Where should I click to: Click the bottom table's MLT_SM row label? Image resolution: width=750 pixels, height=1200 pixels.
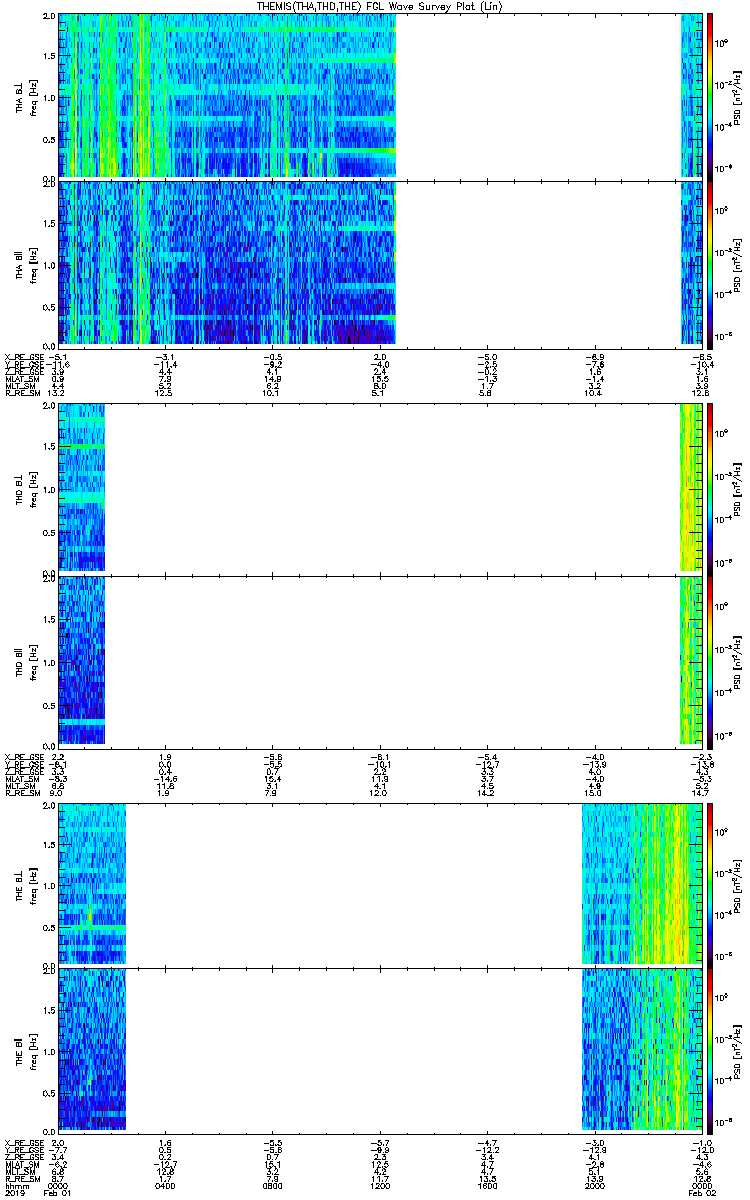tap(18, 1171)
